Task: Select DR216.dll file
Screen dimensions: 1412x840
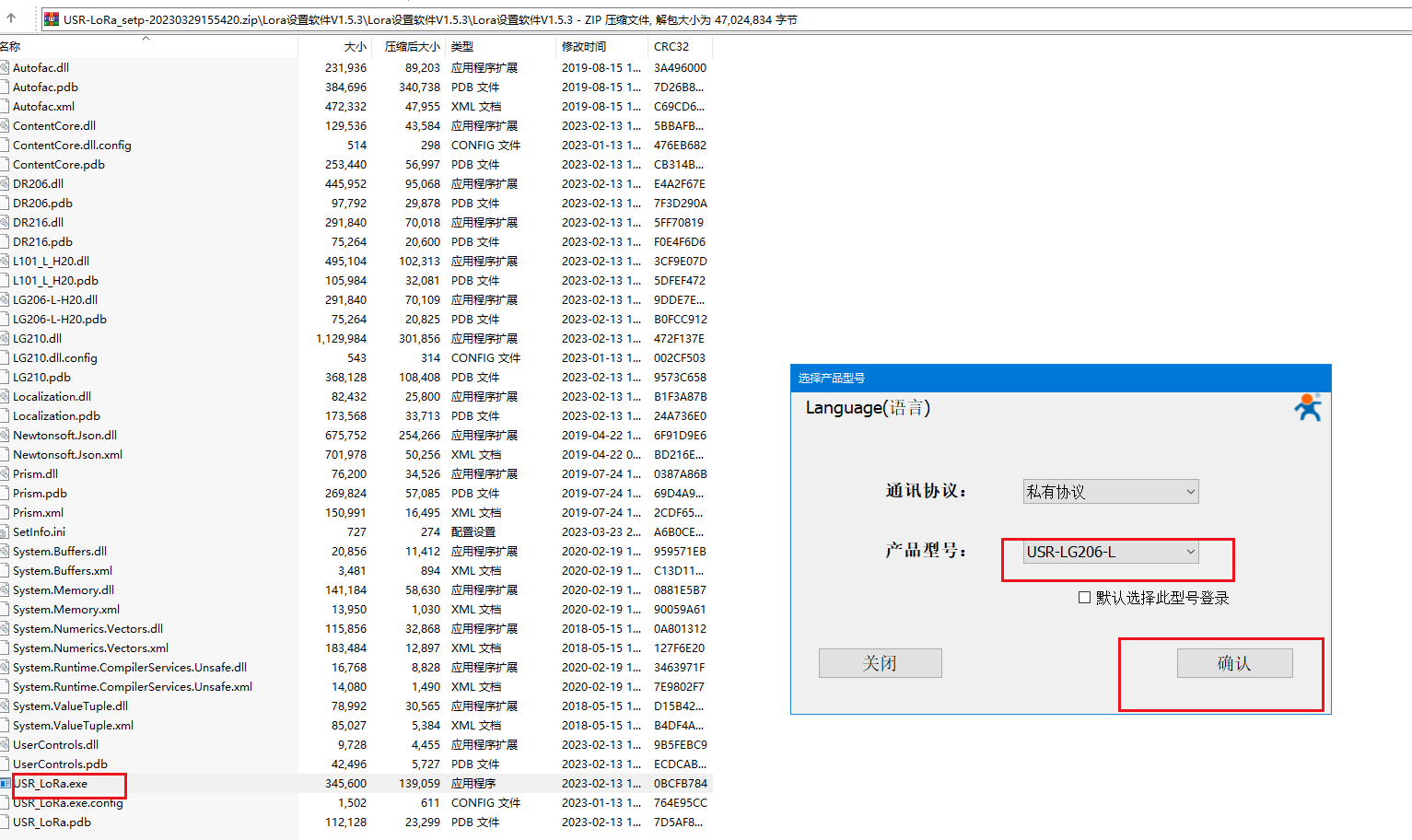Action: (38, 223)
